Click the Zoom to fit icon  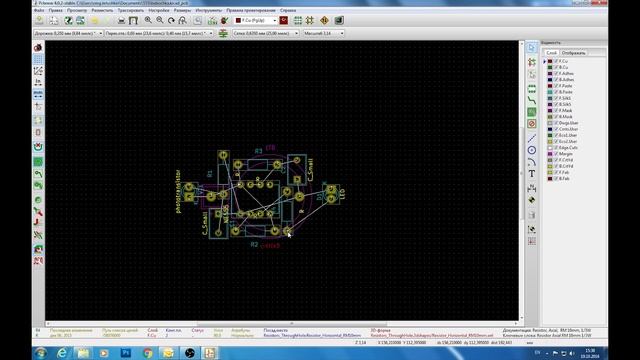182,20
